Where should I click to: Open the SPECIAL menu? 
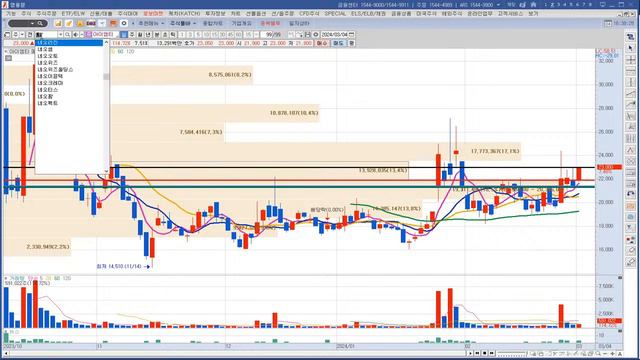tap(335, 13)
